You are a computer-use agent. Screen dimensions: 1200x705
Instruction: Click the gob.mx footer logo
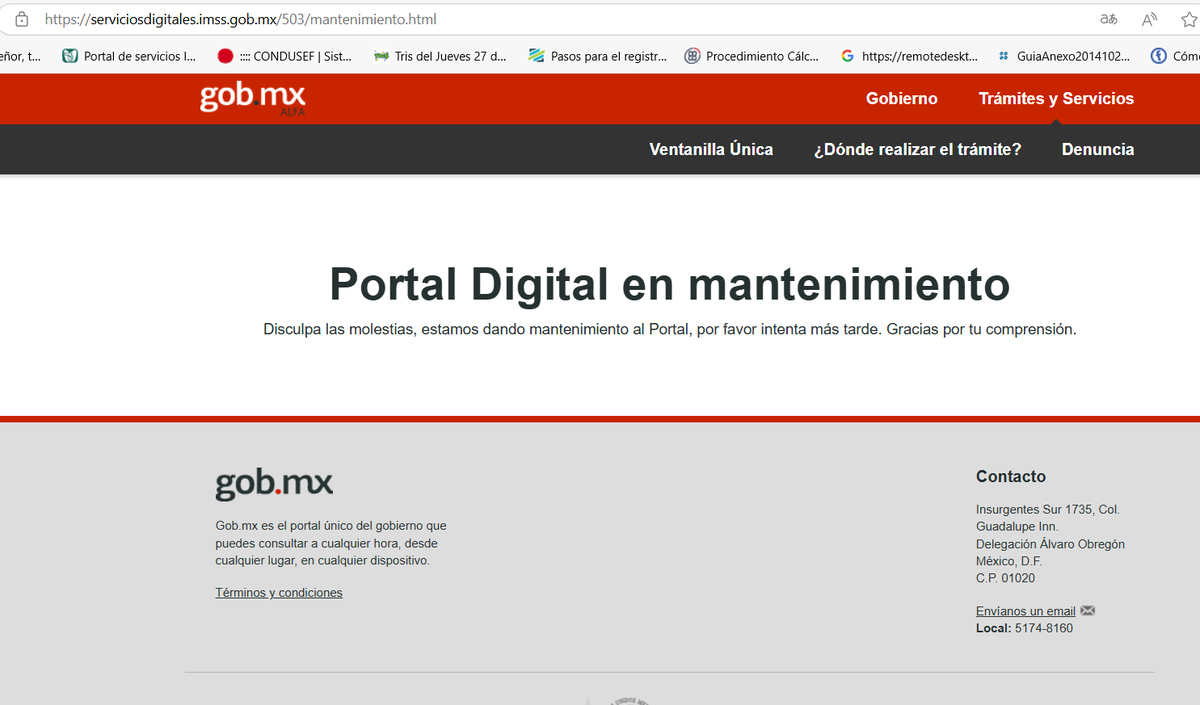pyautogui.click(x=274, y=484)
